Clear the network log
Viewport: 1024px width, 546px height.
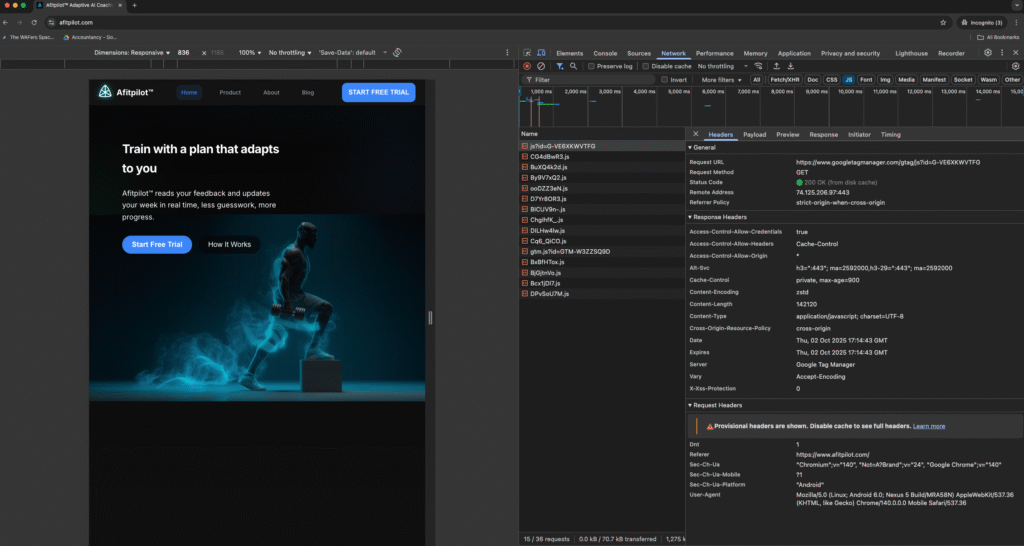541,66
